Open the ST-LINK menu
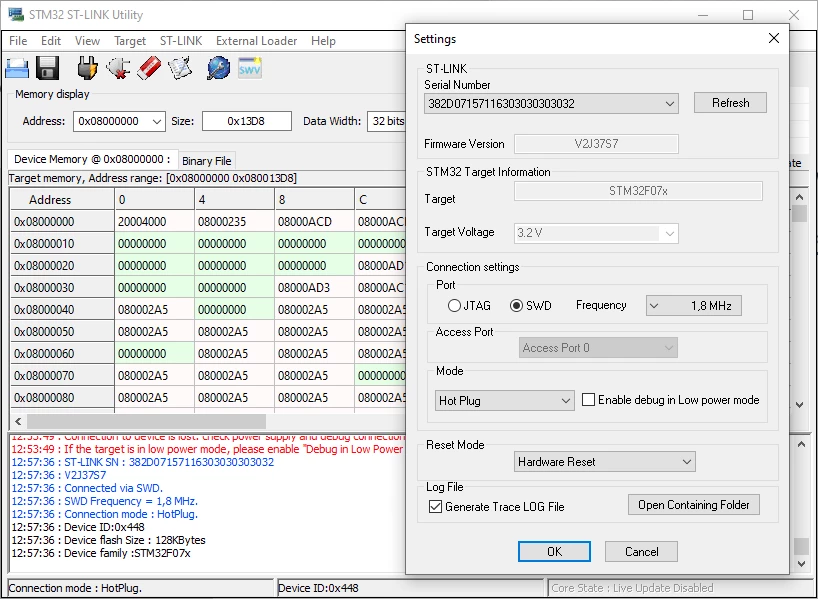 coord(181,41)
